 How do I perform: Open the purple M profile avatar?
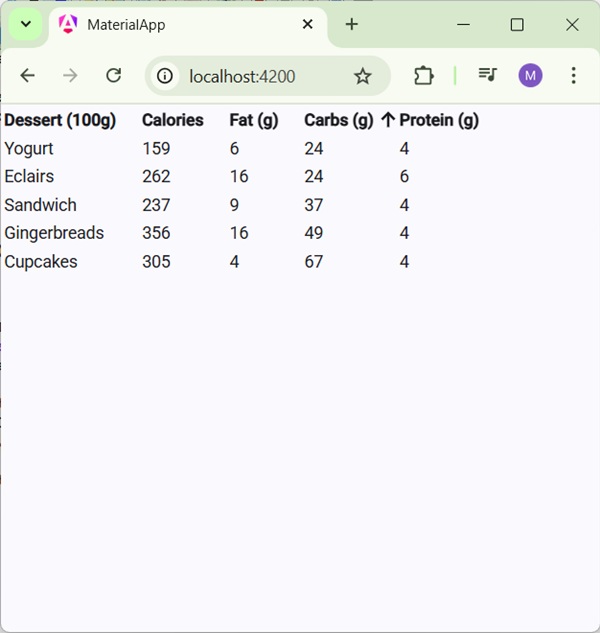[530, 76]
